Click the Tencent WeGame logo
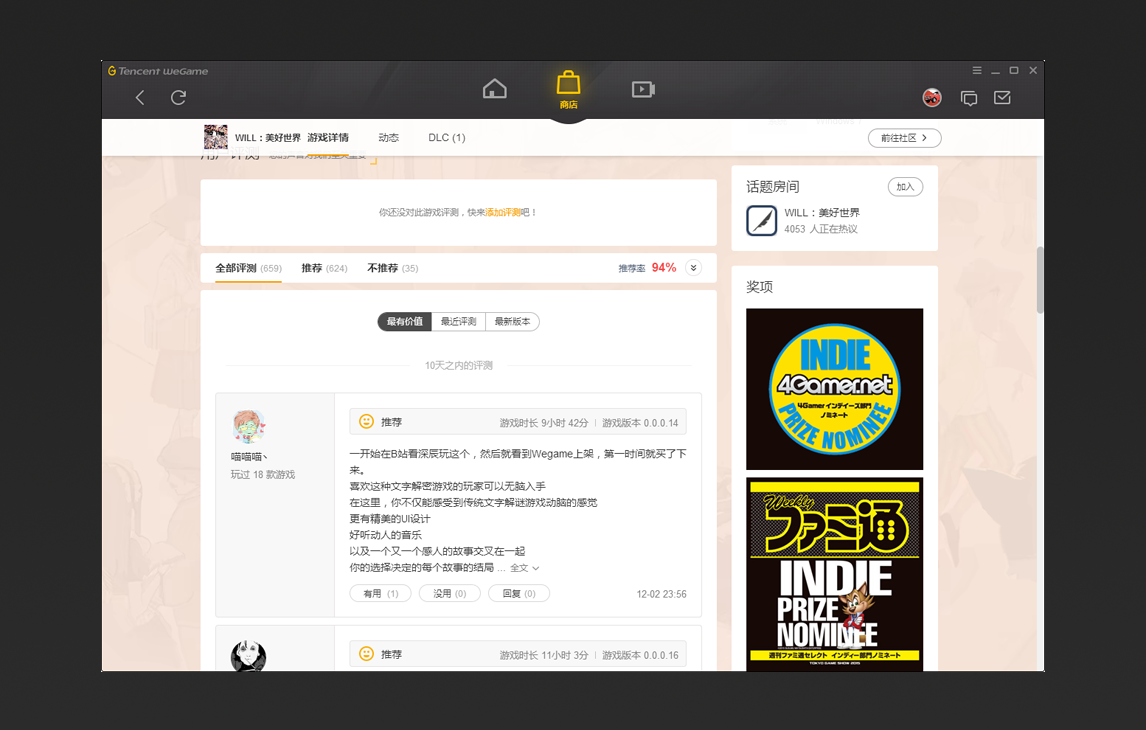This screenshot has height=730, width=1146. (158, 71)
